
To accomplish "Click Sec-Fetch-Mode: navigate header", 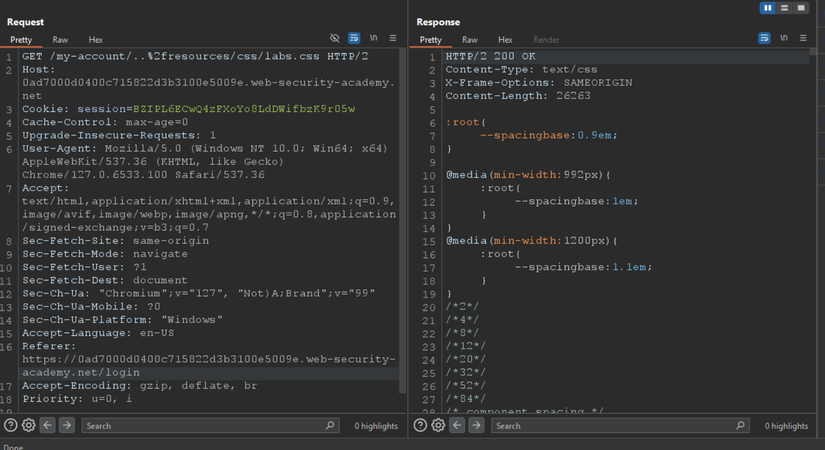I will pos(105,254).
